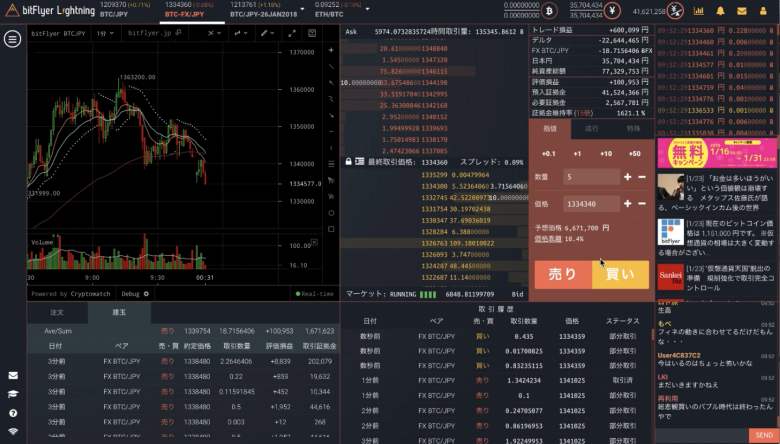Image resolution: width=780 pixels, height=444 pixels.
Task: Open the Bitcoin balance icon
Action: pos(550,10)
